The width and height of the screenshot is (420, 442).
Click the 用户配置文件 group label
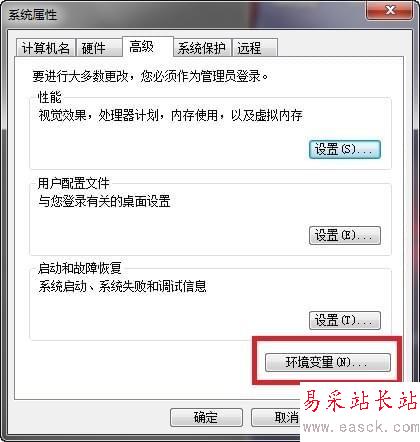[74, 183]
